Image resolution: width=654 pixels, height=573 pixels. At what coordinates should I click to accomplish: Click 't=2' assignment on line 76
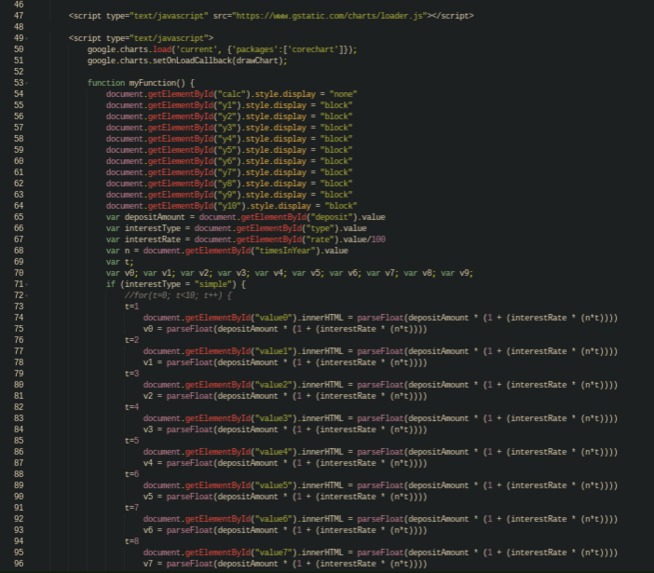point(132,340)
